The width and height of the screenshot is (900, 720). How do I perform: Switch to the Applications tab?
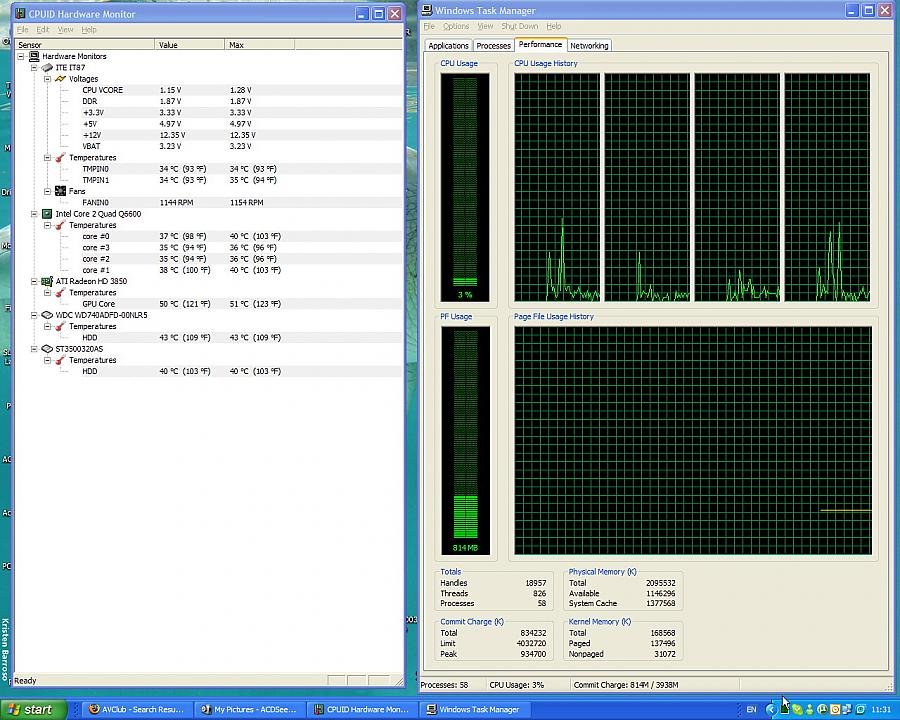click(448, 46)
